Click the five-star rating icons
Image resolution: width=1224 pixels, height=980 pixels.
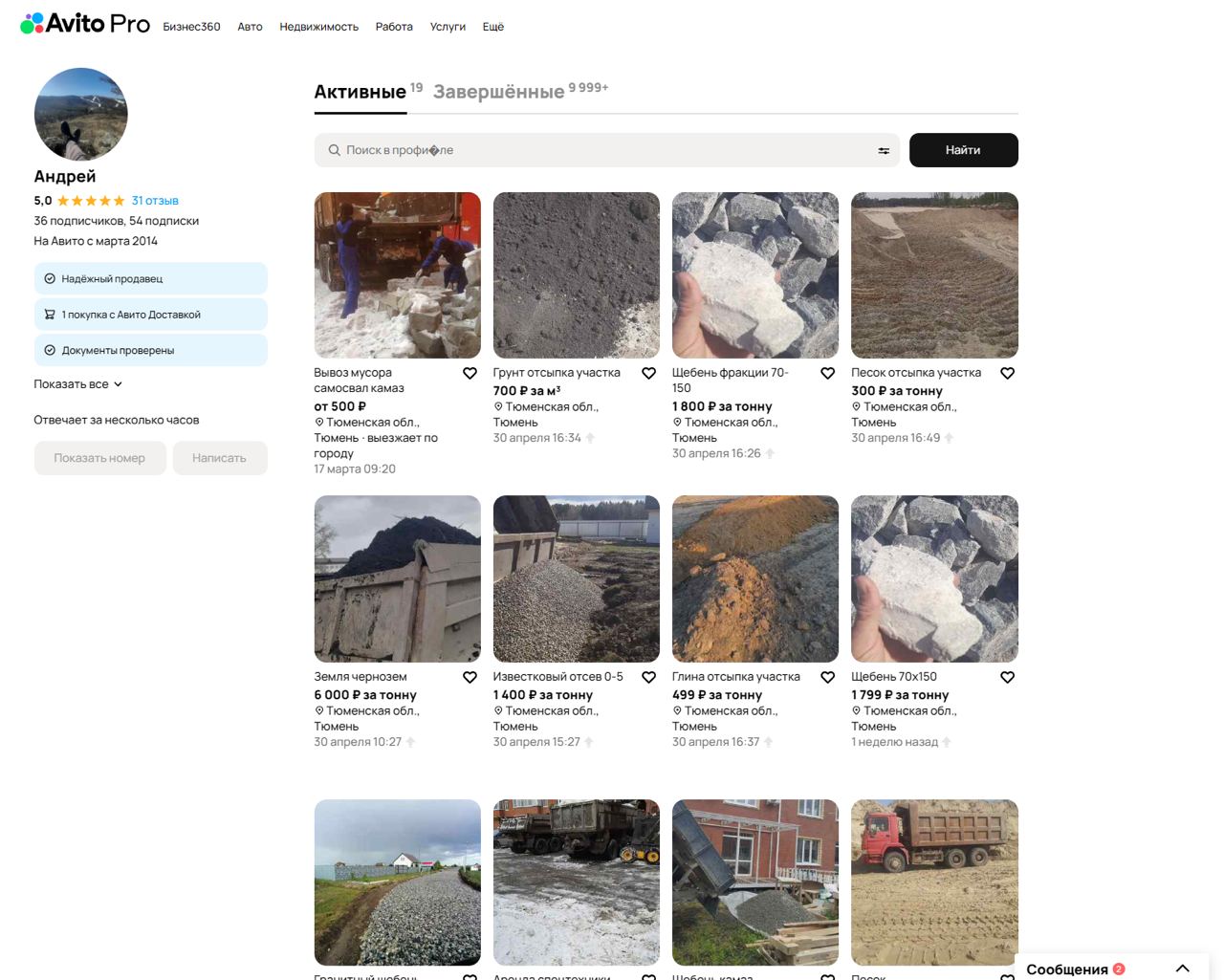pos(91,201)
